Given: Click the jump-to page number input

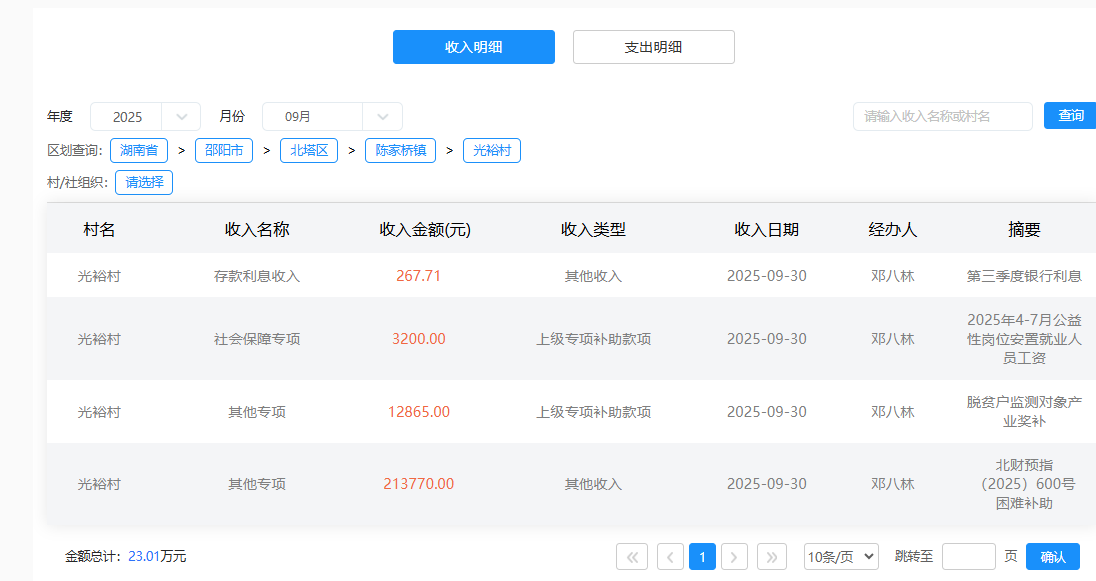Looking at the screenshot, I should pos(968,557).
